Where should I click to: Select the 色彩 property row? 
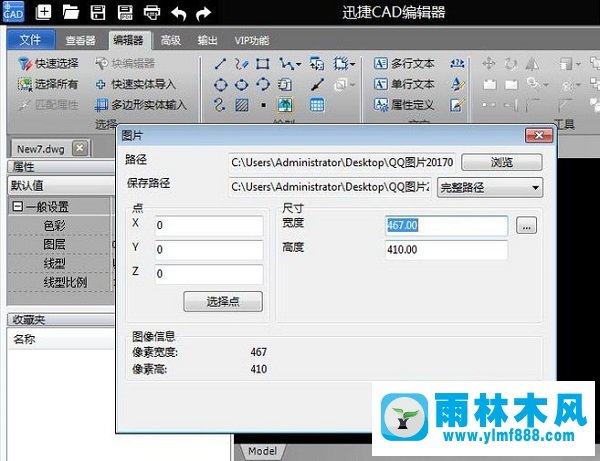60,225
